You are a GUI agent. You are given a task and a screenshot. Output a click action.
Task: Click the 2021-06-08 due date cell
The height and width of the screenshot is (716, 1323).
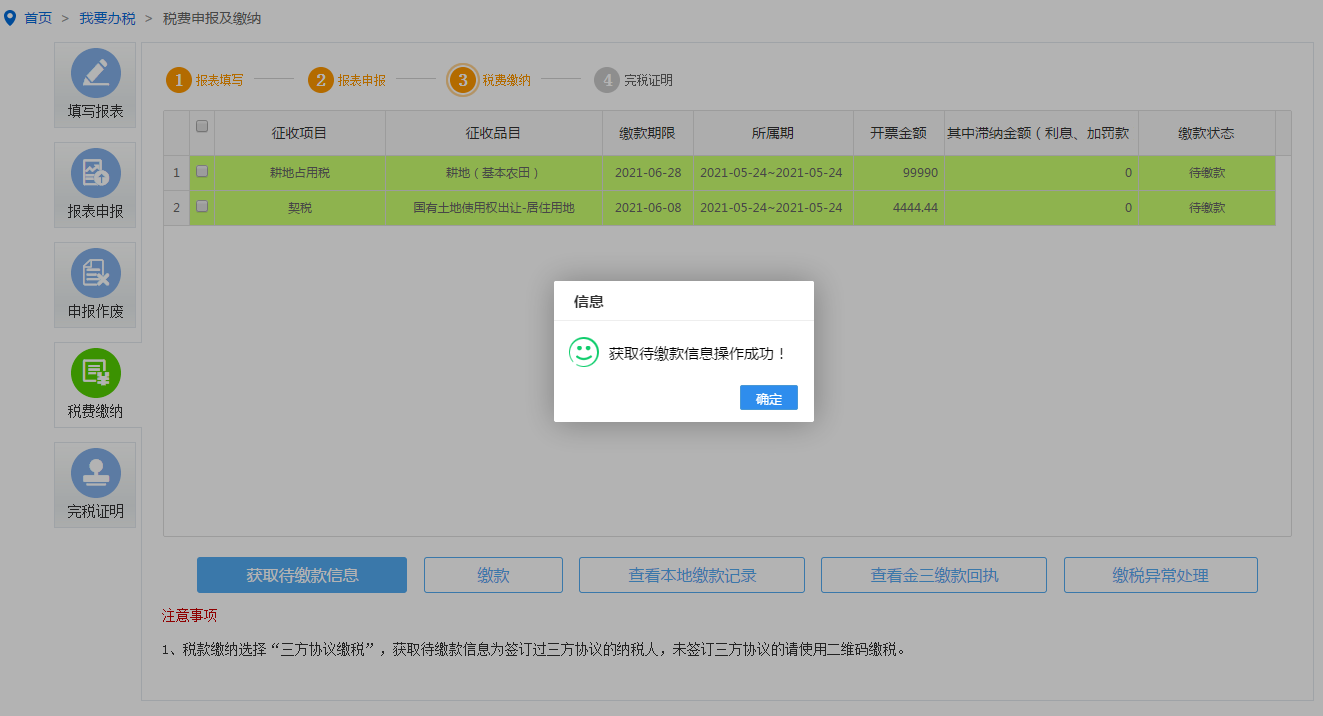tap(648, 208)
